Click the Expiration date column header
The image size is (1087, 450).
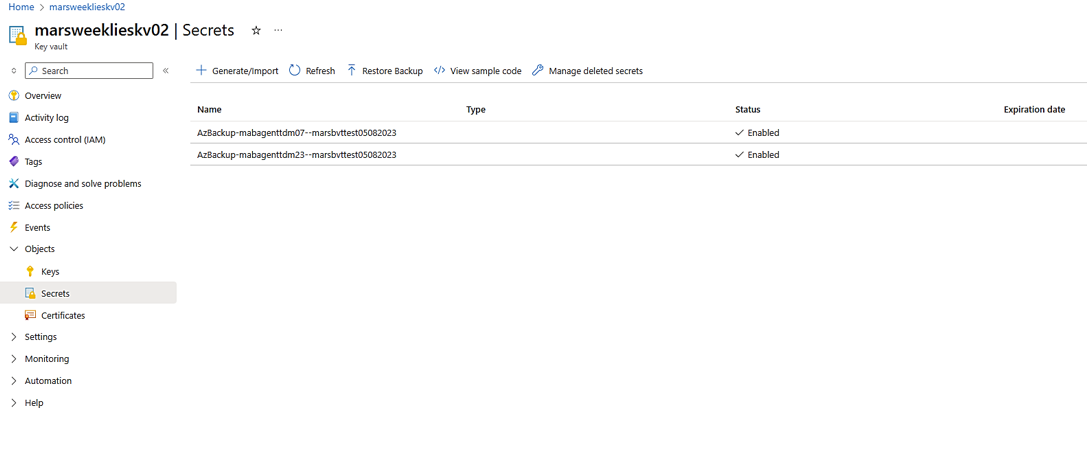[1034, 110]
